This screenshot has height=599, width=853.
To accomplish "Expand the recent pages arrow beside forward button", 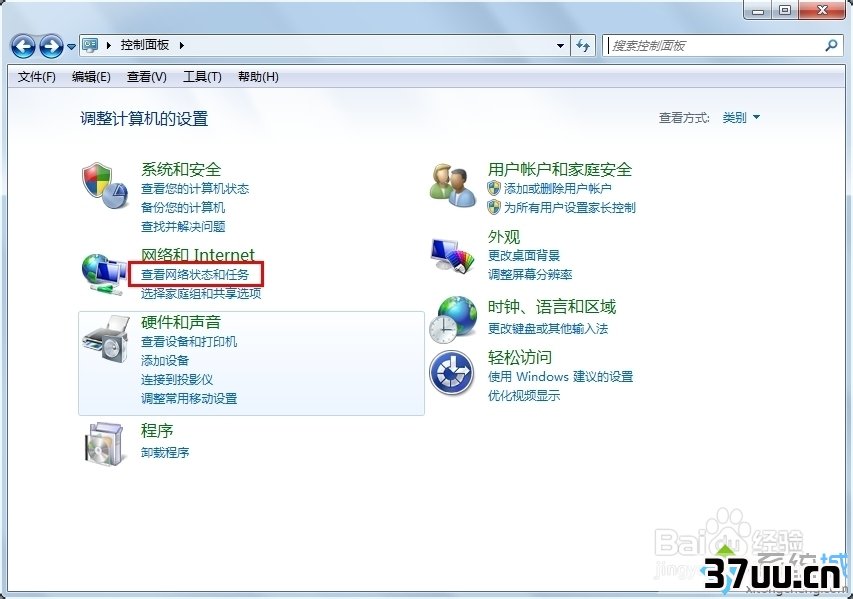I will coord(71,47).
